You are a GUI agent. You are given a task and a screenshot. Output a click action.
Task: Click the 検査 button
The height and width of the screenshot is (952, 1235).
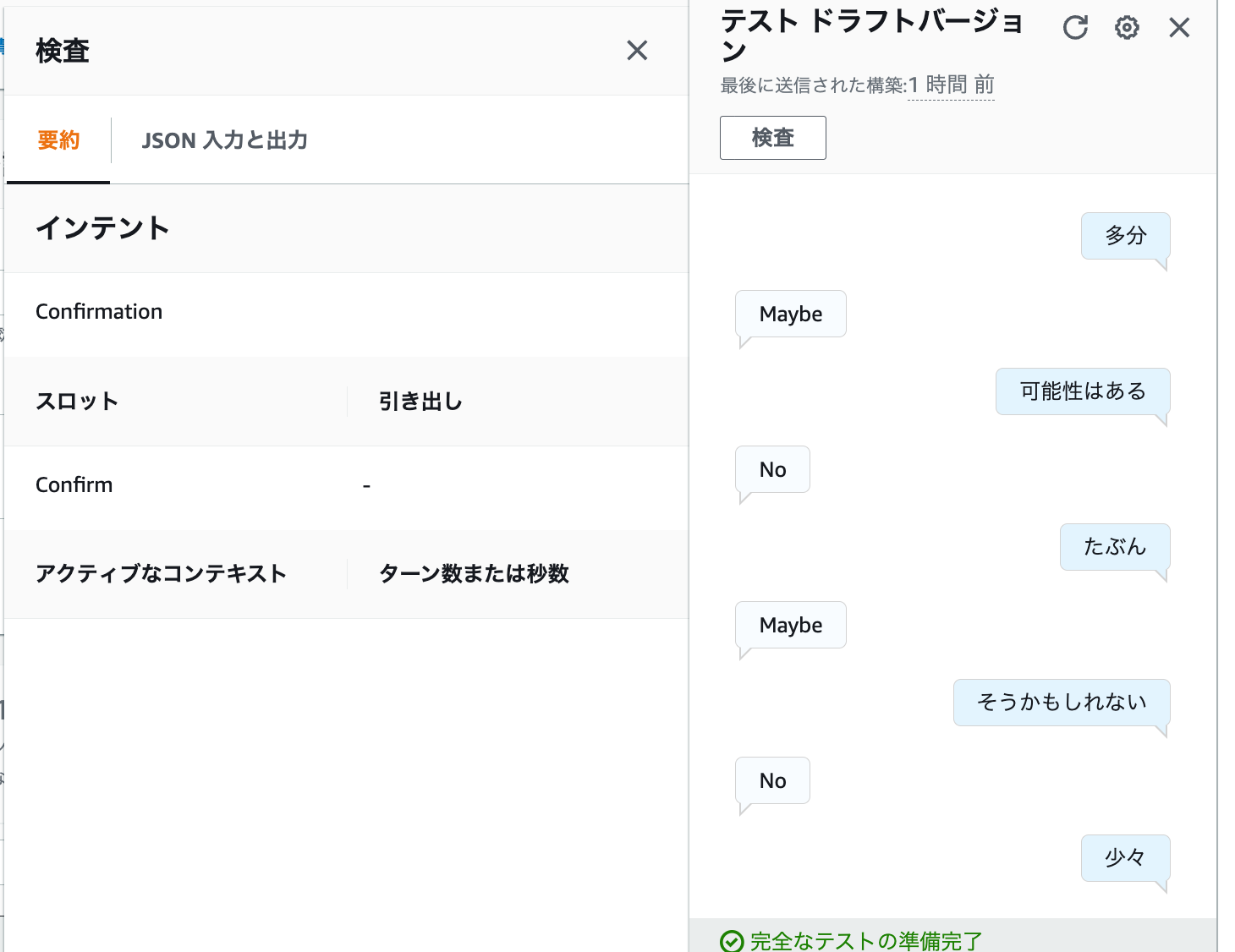(772, 138)
